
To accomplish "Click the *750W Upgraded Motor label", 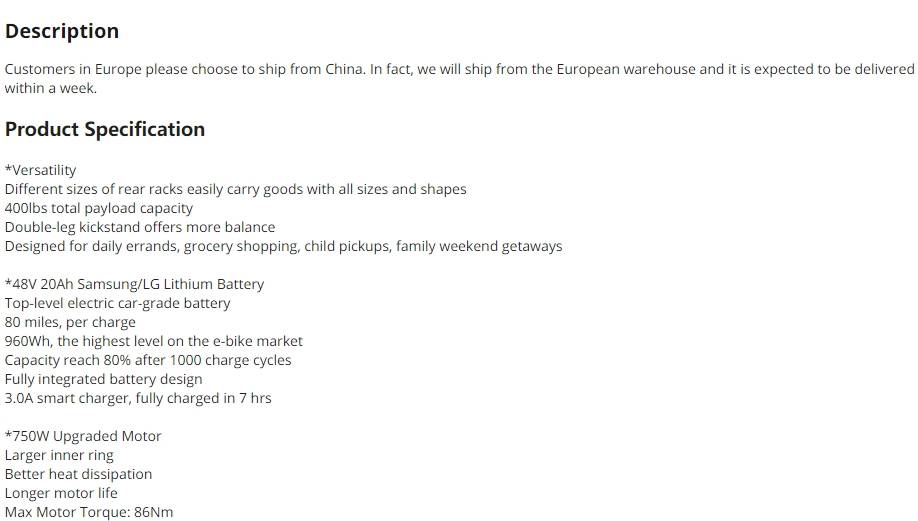I will pyautogui.click(x=83, y=436).
